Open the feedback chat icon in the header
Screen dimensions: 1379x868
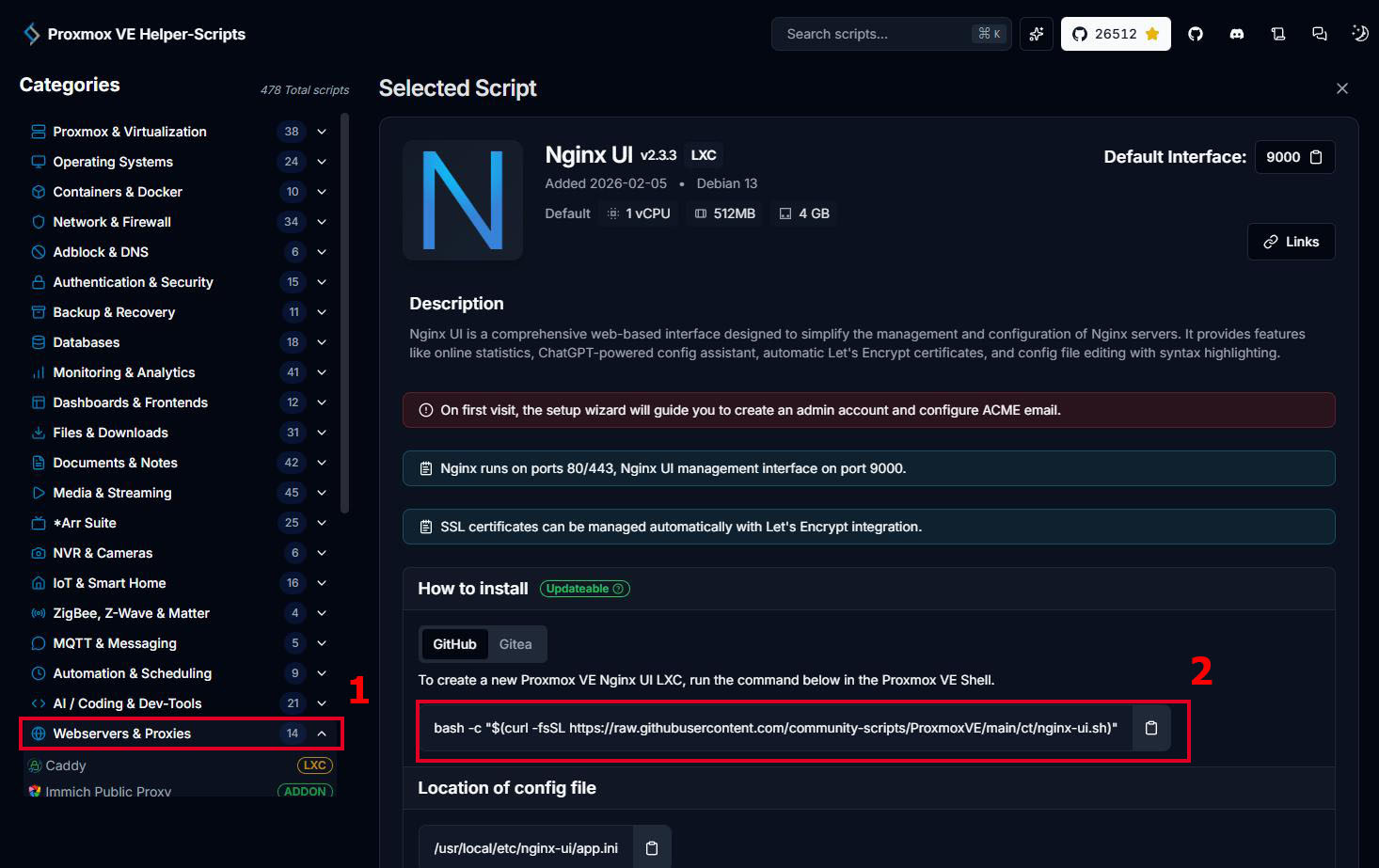(1319, 33)
